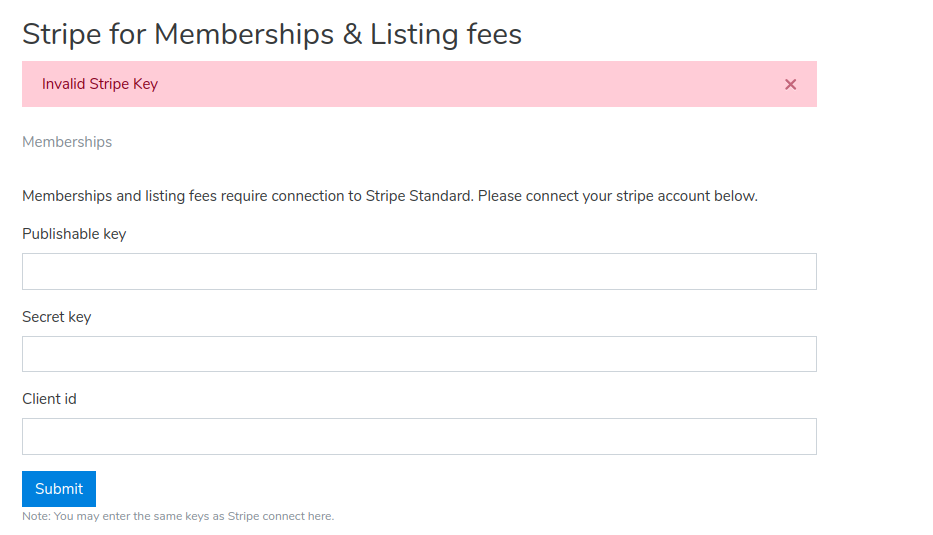Click the small note below Submit

pyautogui.click(x=178, y=516)
